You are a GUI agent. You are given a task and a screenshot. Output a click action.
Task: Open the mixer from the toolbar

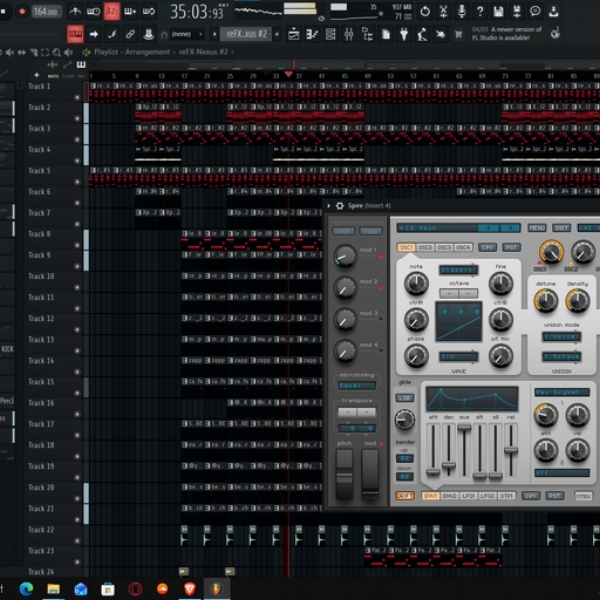point(349,34)
